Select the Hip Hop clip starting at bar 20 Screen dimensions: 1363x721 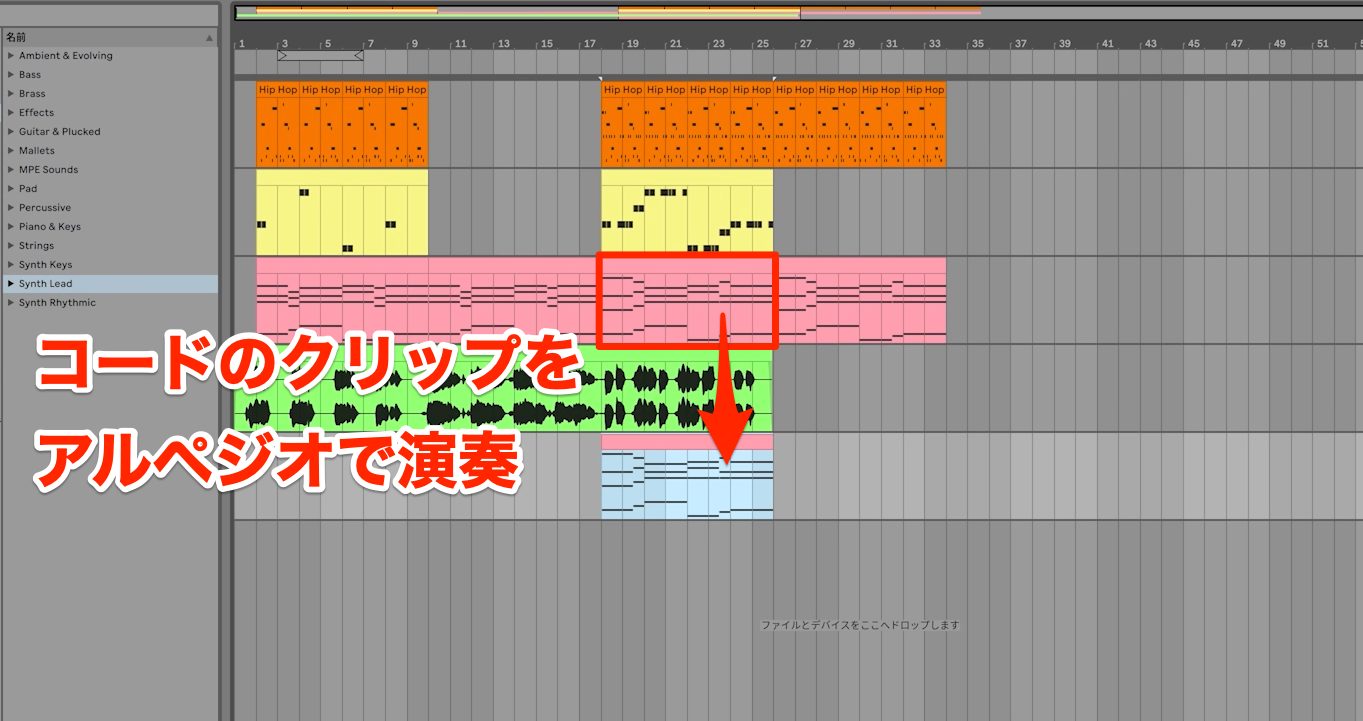[x=666, y=124]
